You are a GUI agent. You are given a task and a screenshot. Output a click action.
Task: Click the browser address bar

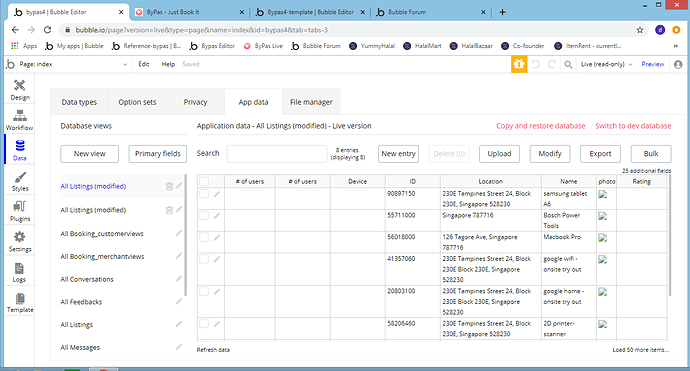[348, 30]
